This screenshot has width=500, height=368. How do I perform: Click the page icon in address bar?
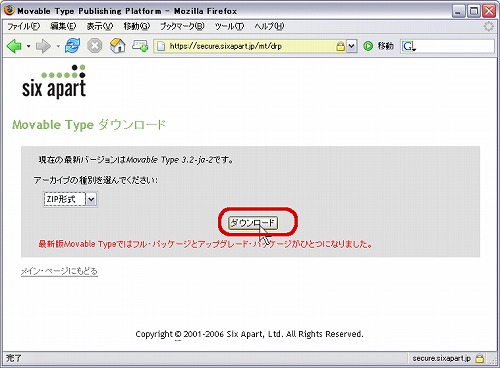coord(161,46)
